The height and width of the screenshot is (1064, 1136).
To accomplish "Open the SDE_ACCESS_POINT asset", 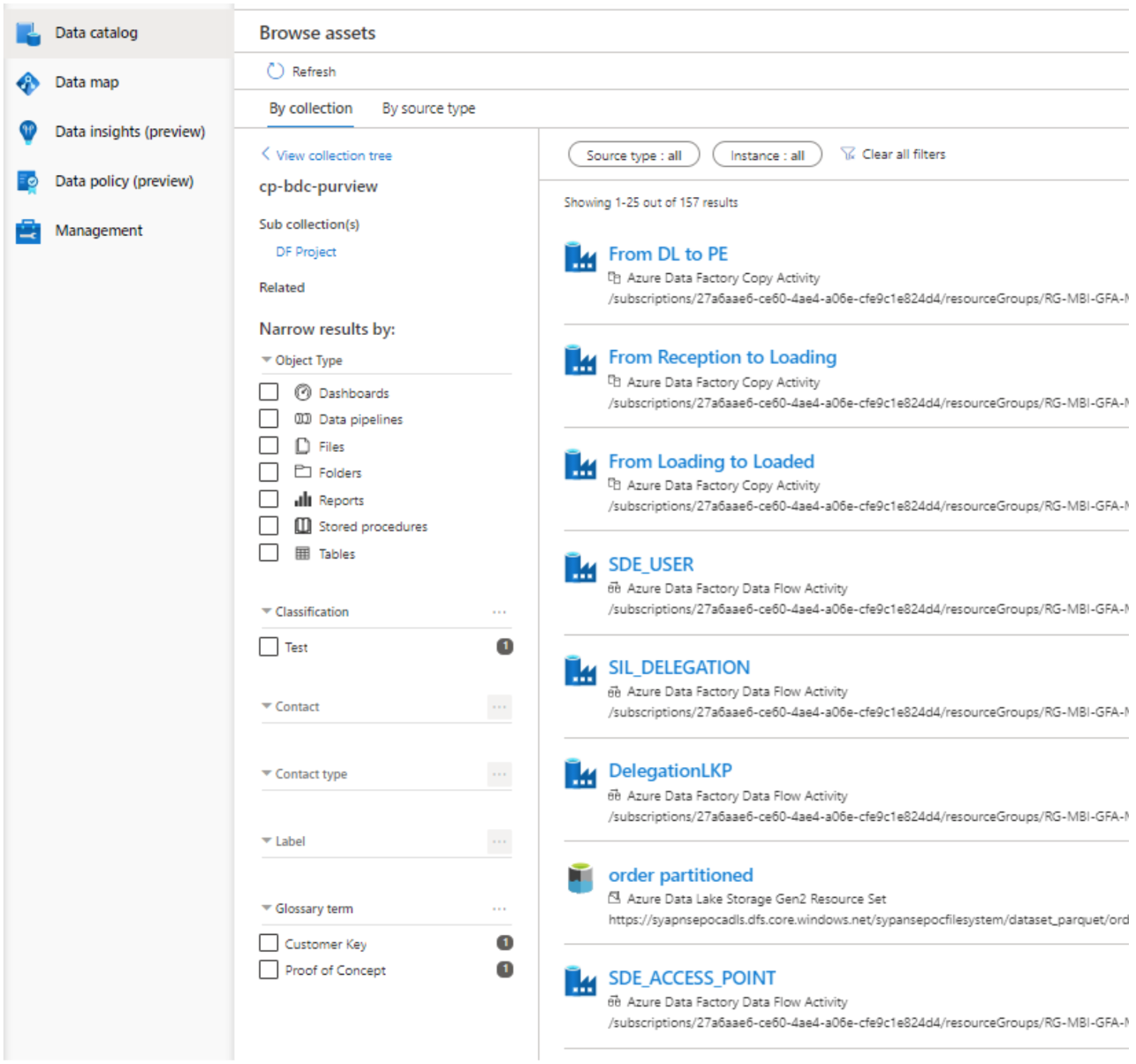I will click(692, 977).
